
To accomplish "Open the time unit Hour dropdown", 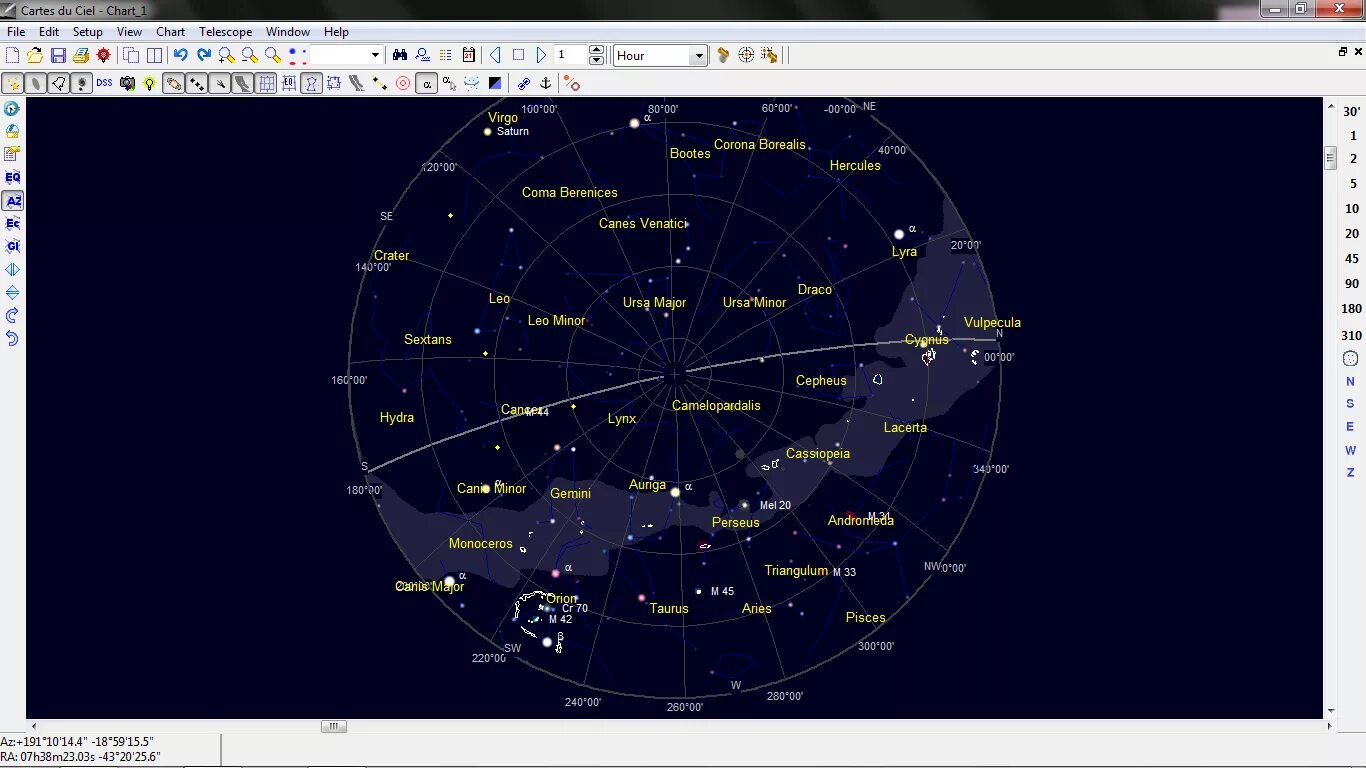I will (699, 56).
